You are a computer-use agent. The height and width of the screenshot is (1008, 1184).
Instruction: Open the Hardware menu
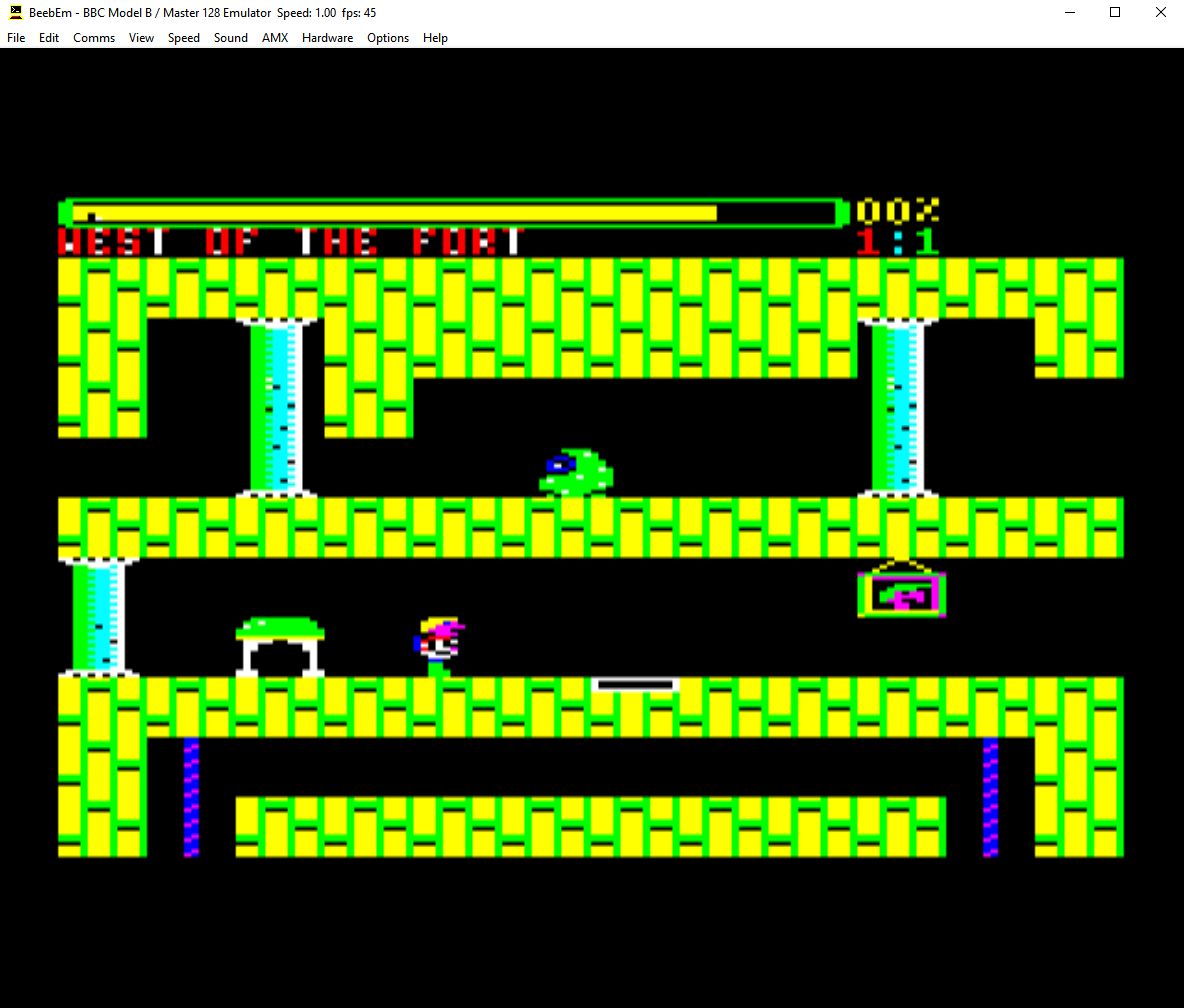click(x=327, y=37)
